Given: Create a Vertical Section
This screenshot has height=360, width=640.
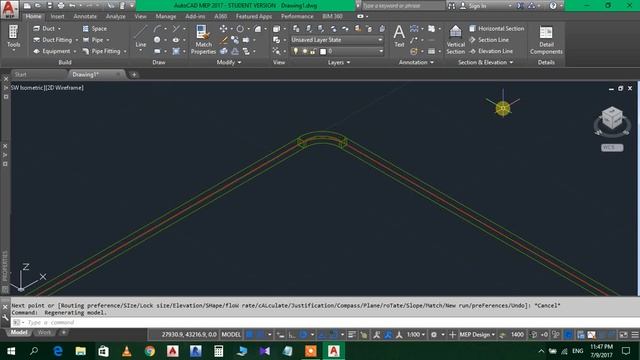Looking at the screenshot, I should coord(456,40).
